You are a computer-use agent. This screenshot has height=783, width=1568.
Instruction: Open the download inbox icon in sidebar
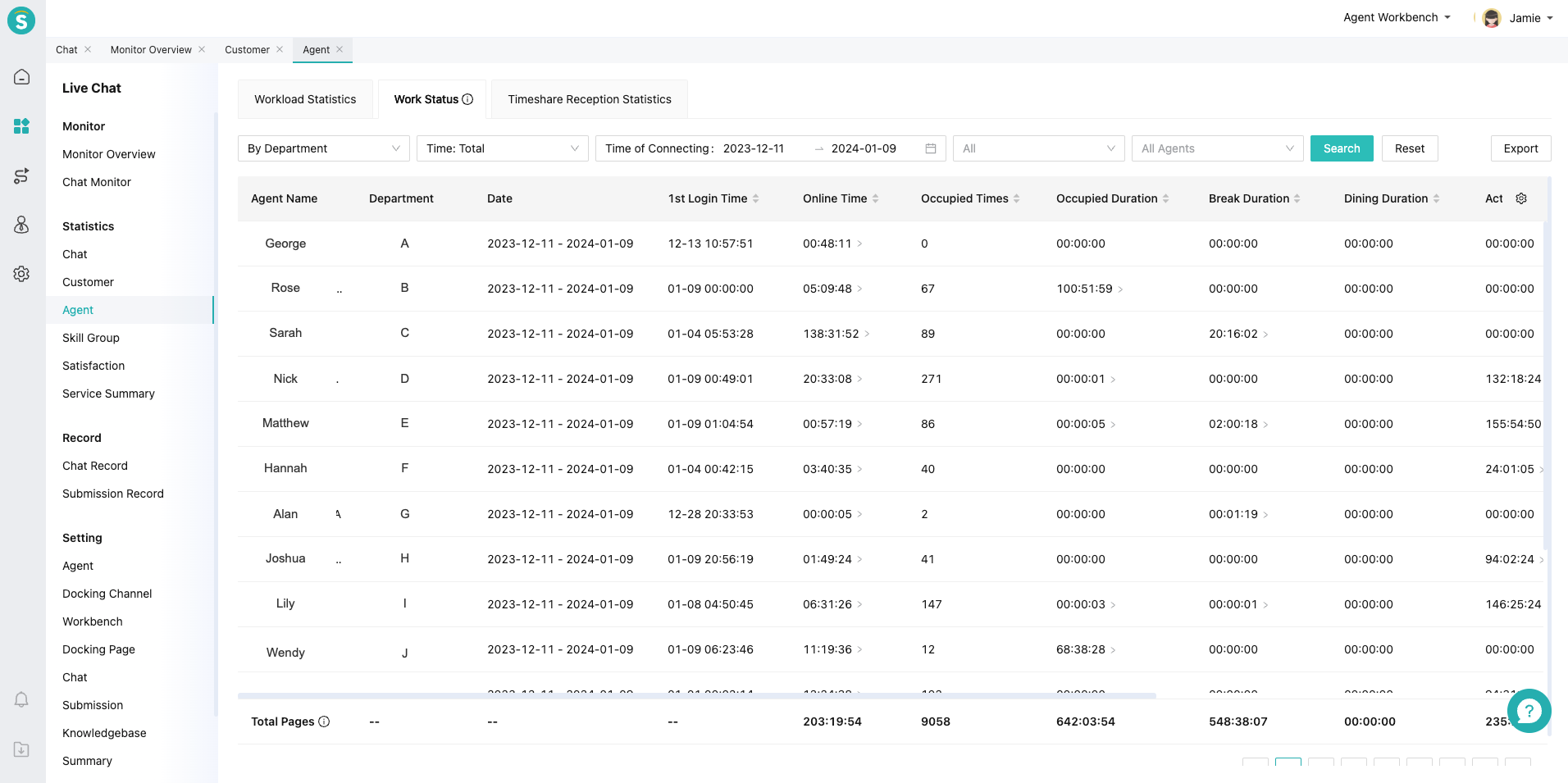coord(22,749)
